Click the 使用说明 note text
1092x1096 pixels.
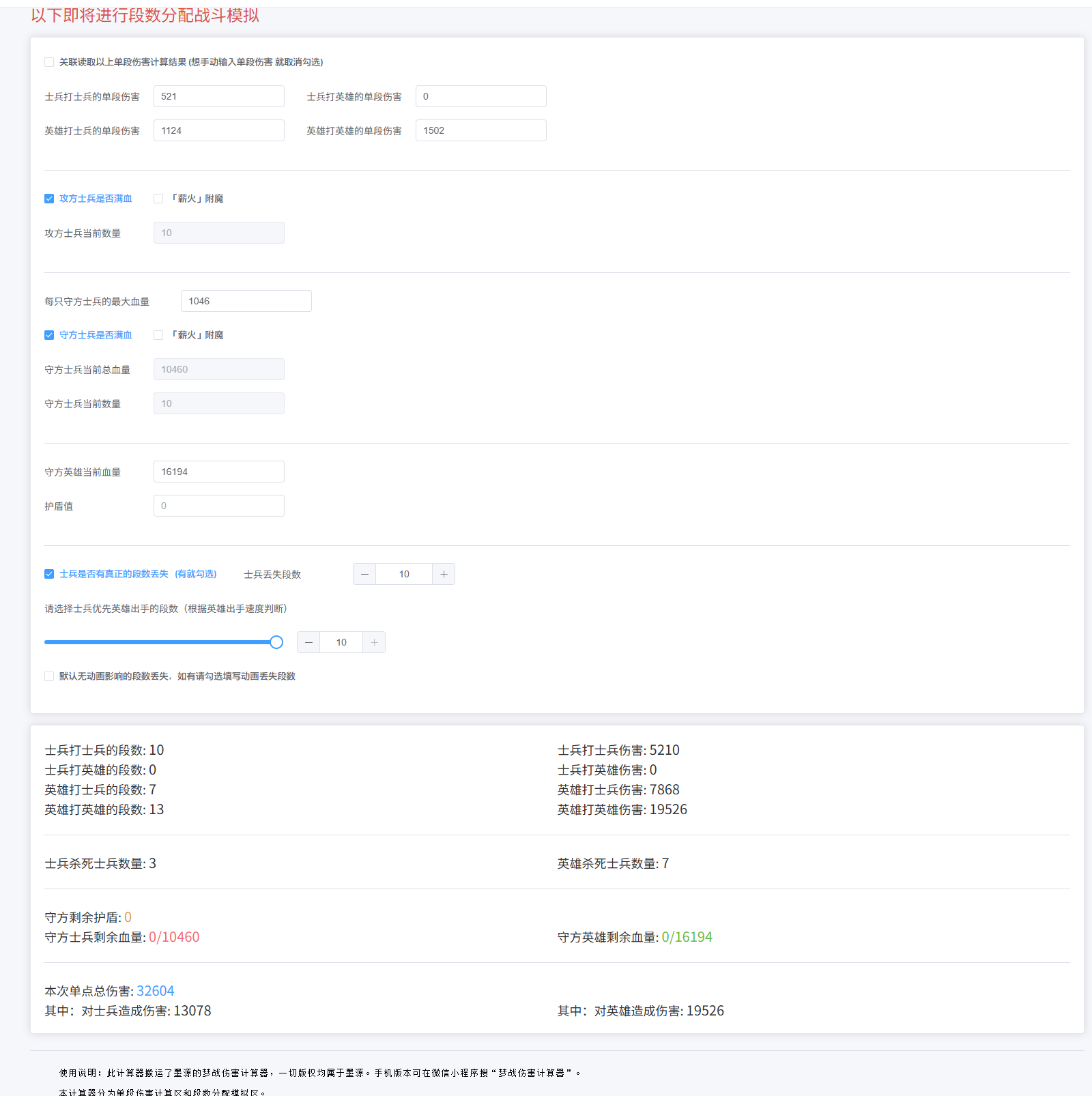coord(321,1073)
